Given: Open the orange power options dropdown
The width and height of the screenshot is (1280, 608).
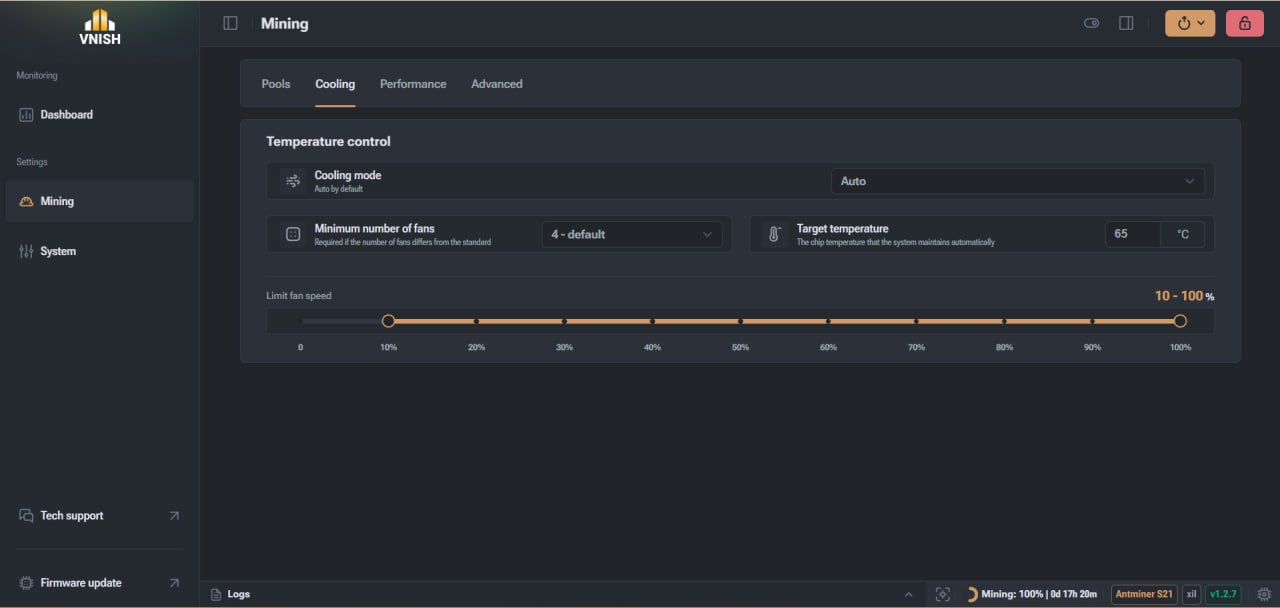Looking at the screenshot, I should (x=1190, y=23).
